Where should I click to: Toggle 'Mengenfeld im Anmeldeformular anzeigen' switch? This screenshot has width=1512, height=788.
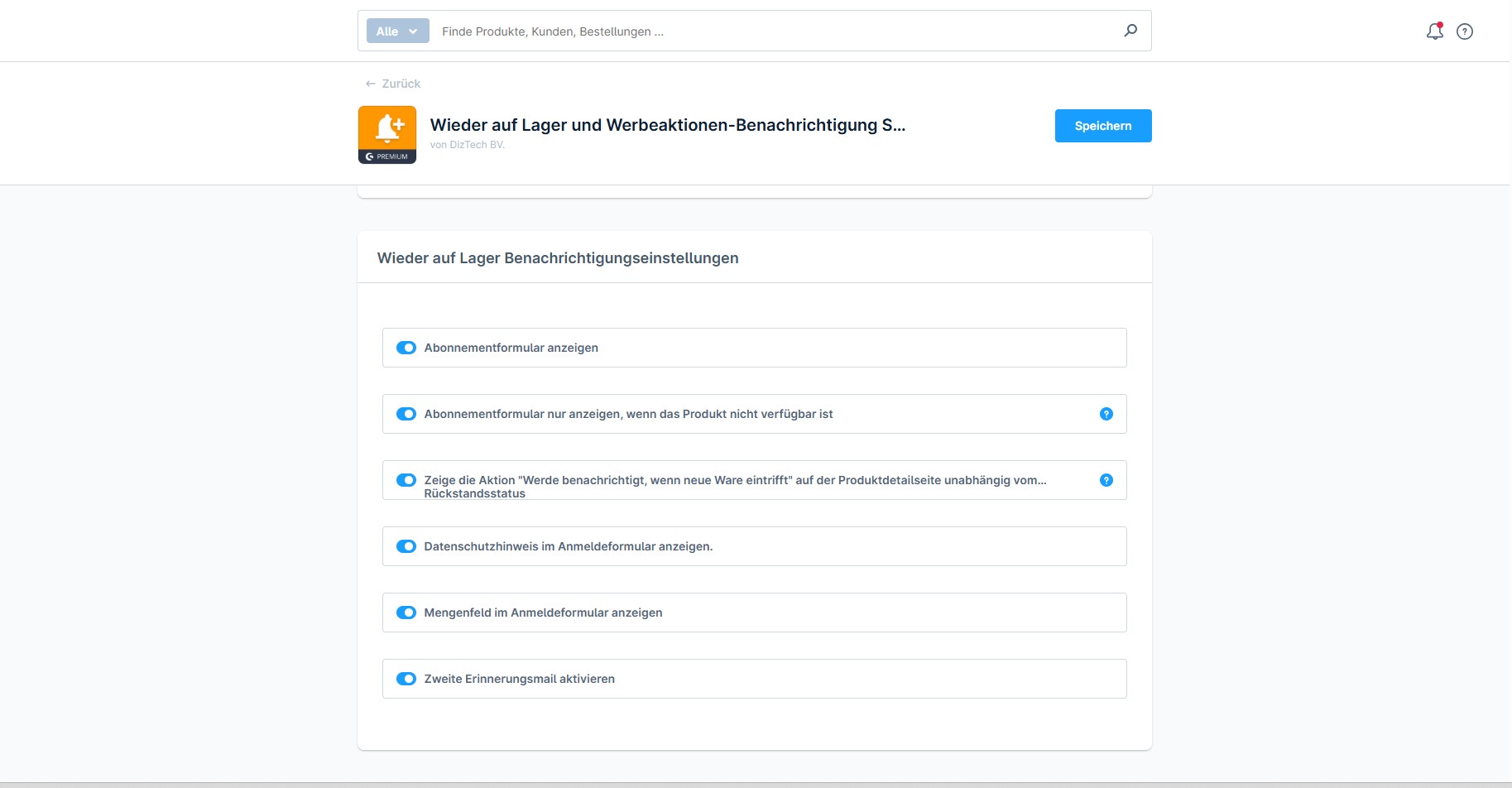click(x=406, y=613)
